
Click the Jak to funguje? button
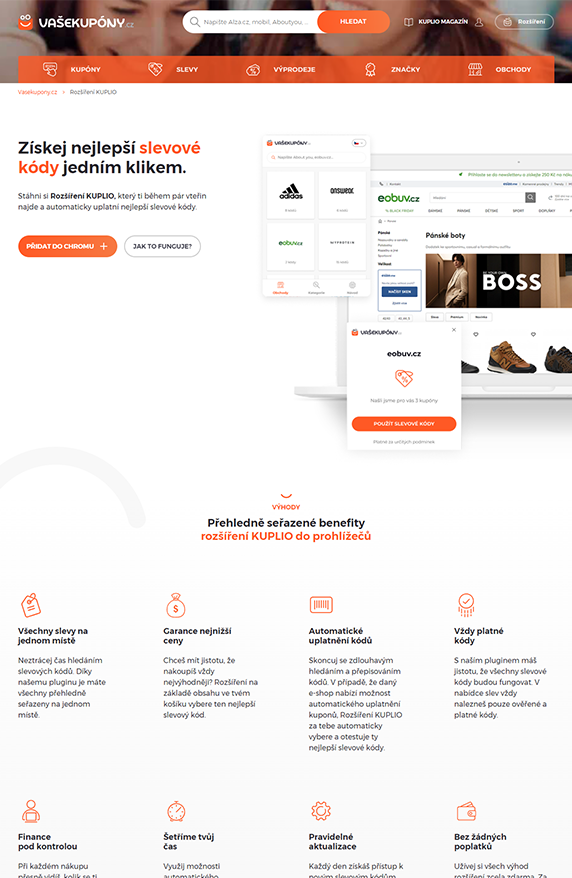click(x=162, y=246)
